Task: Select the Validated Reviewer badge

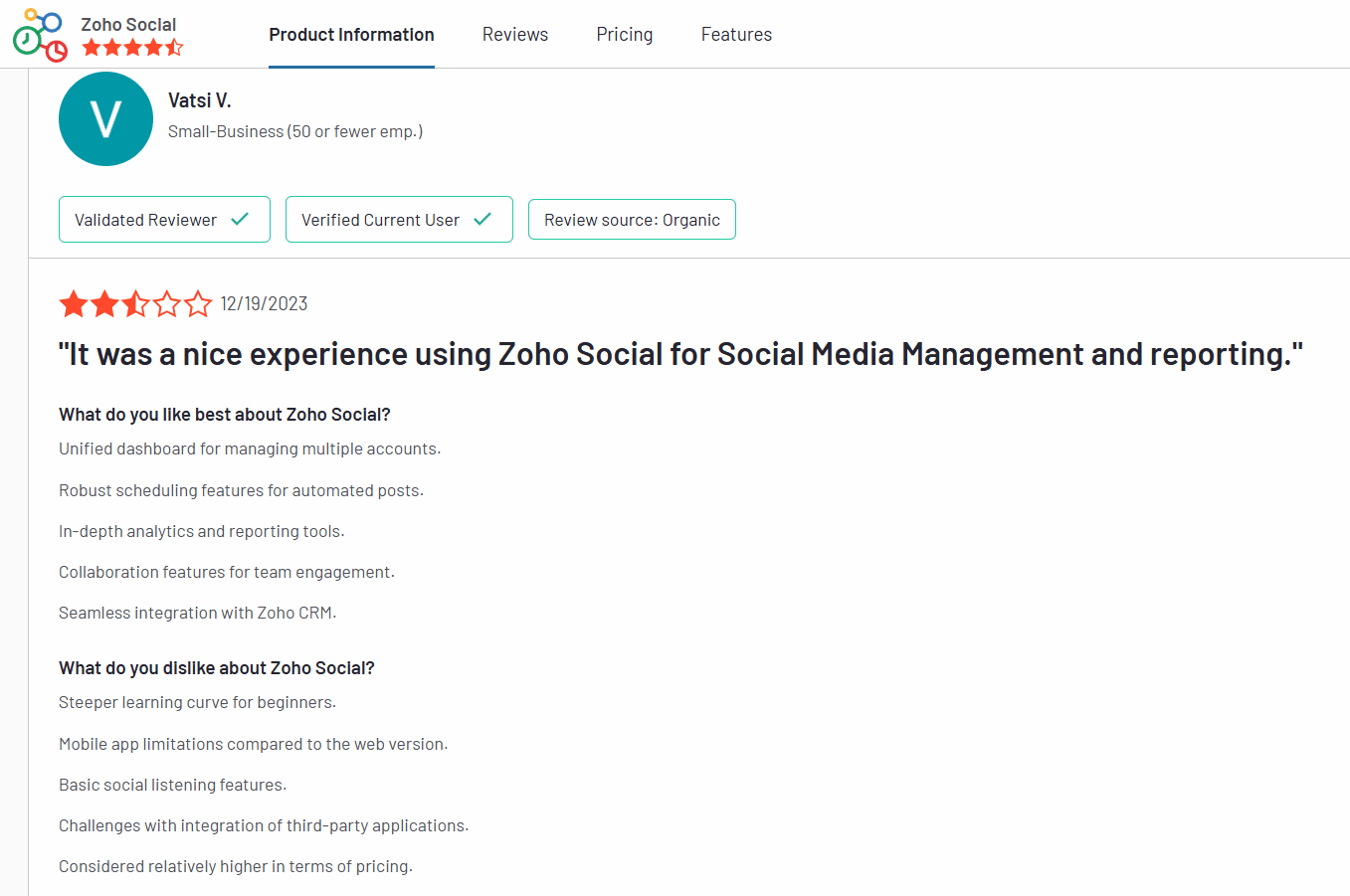Action: pos(164,219)
